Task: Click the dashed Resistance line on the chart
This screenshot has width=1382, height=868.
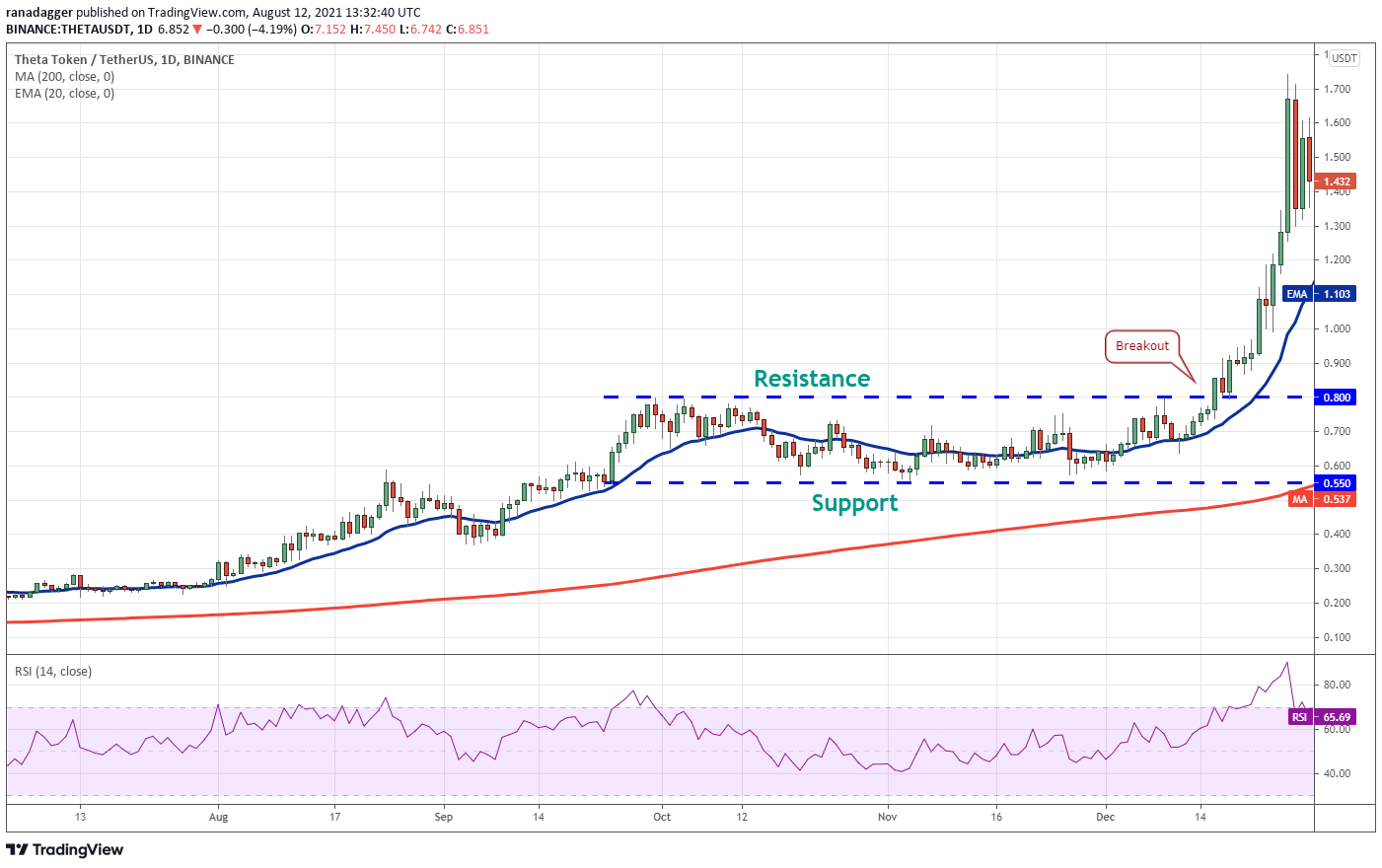Action: coord(888,397)
